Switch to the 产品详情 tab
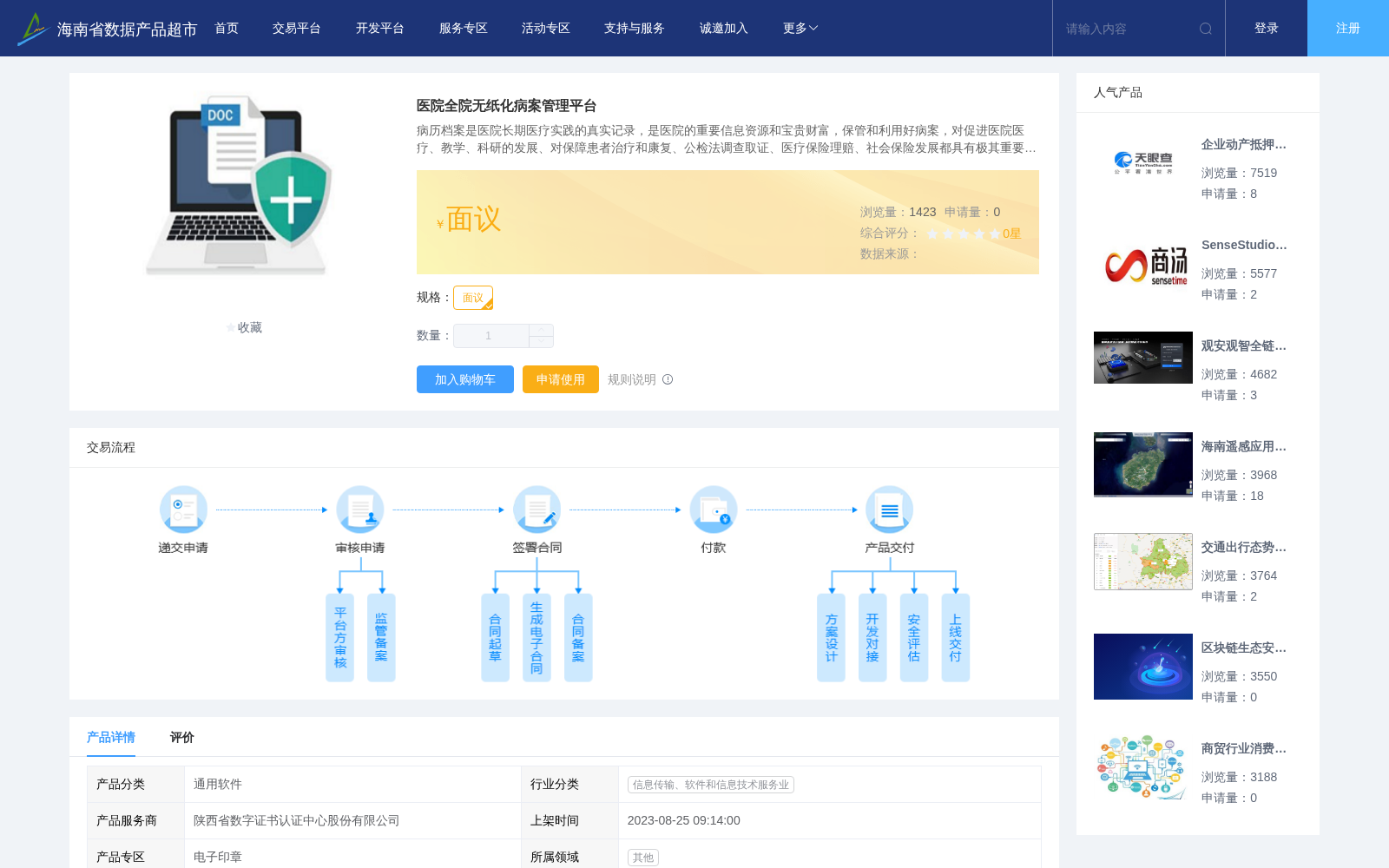 (x=111, y=737)
